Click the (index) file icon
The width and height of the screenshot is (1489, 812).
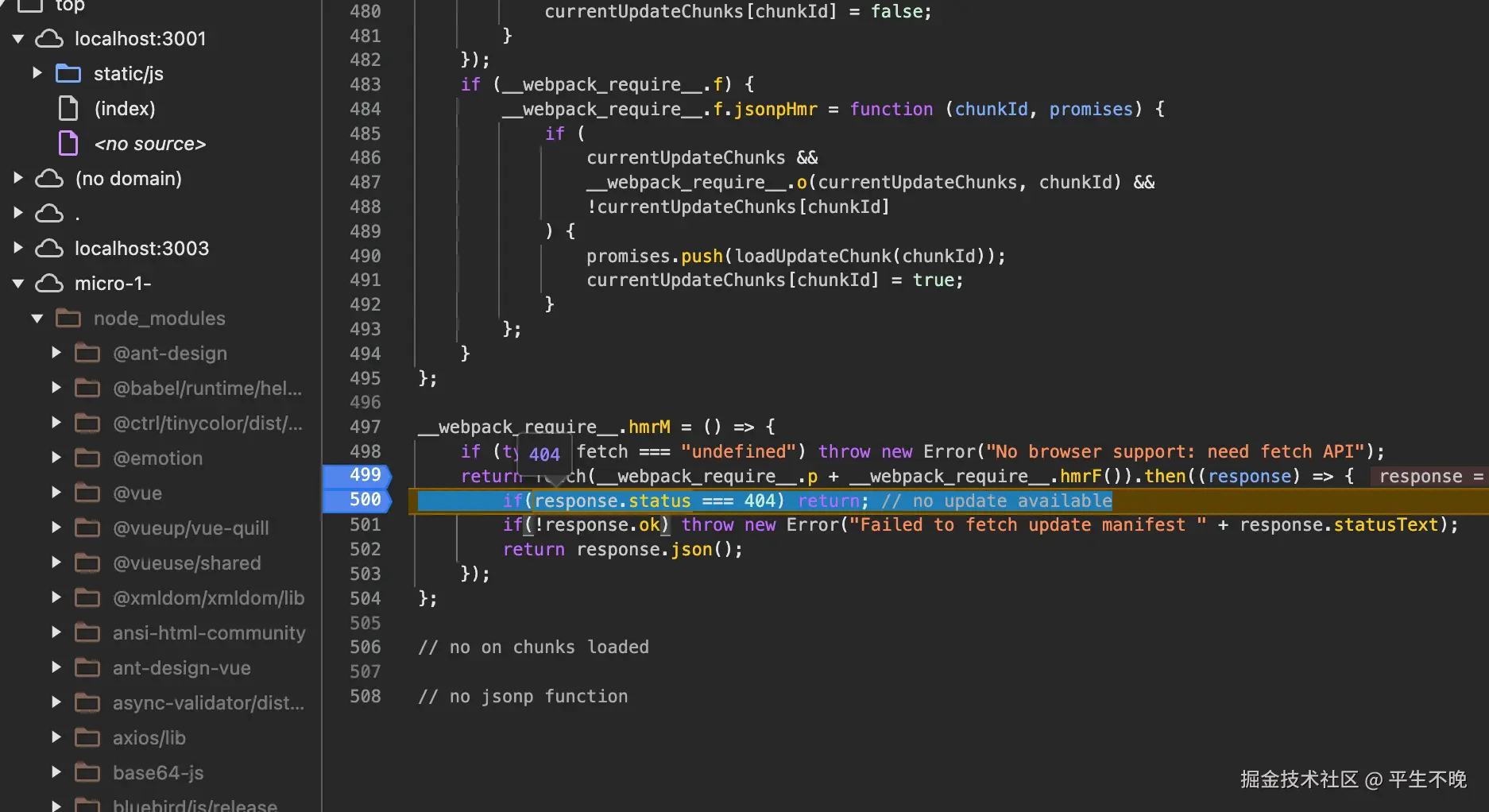(x=68, y=108)
